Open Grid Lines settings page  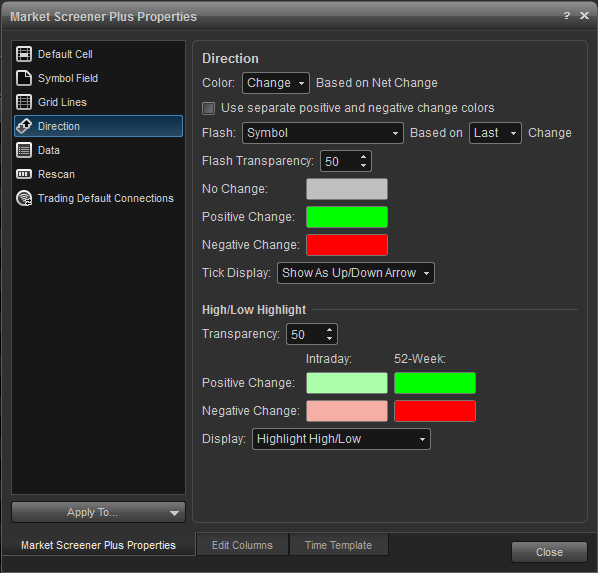[98, 102]
